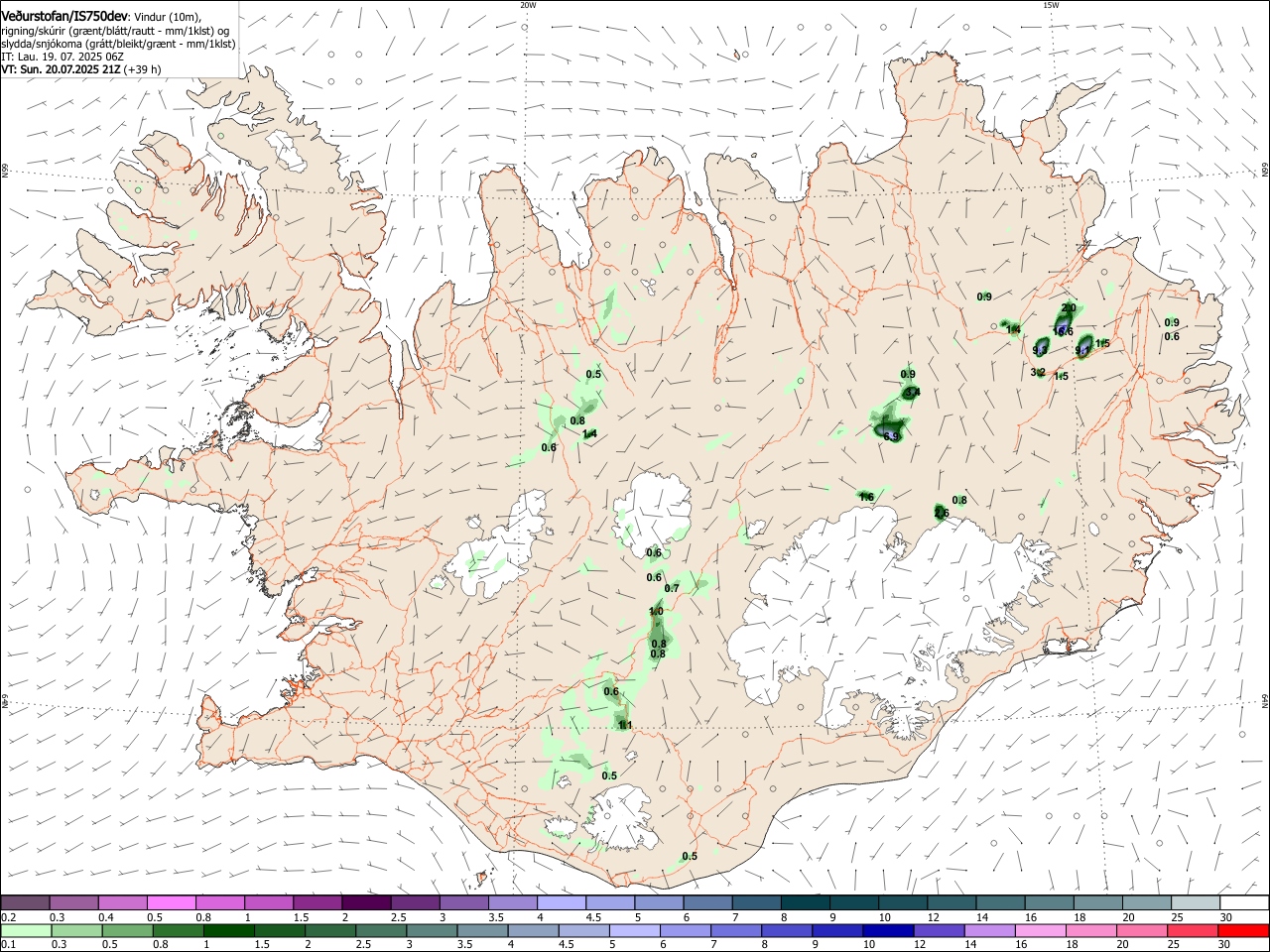
Task: Pick the 0.5 pink swatch in upper legend row
Action: [172, 903]
